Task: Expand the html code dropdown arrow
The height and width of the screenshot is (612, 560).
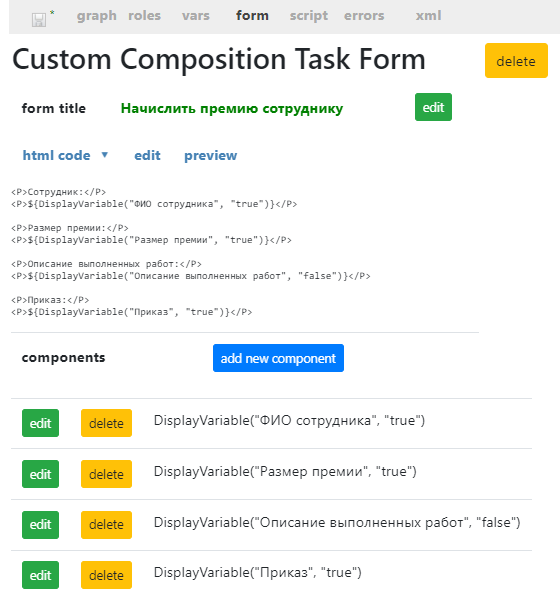Action: [x=105, y=155]
